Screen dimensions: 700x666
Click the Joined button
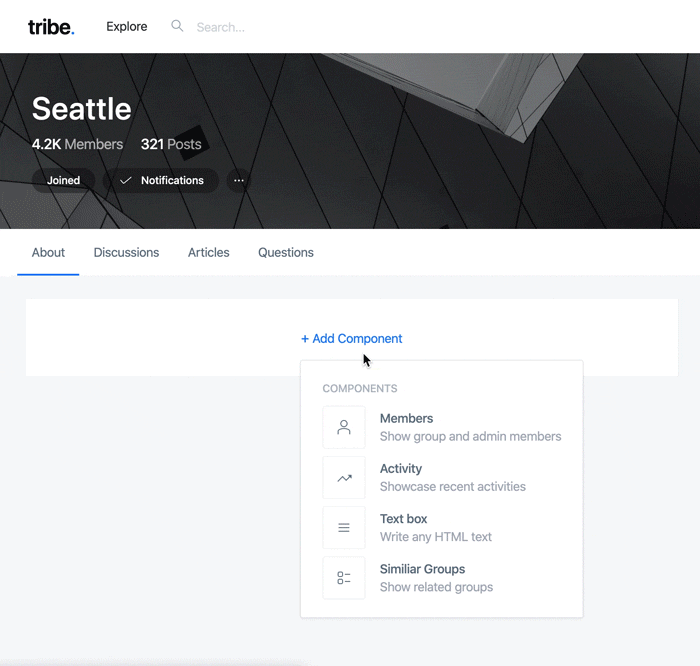coord(63,180)
